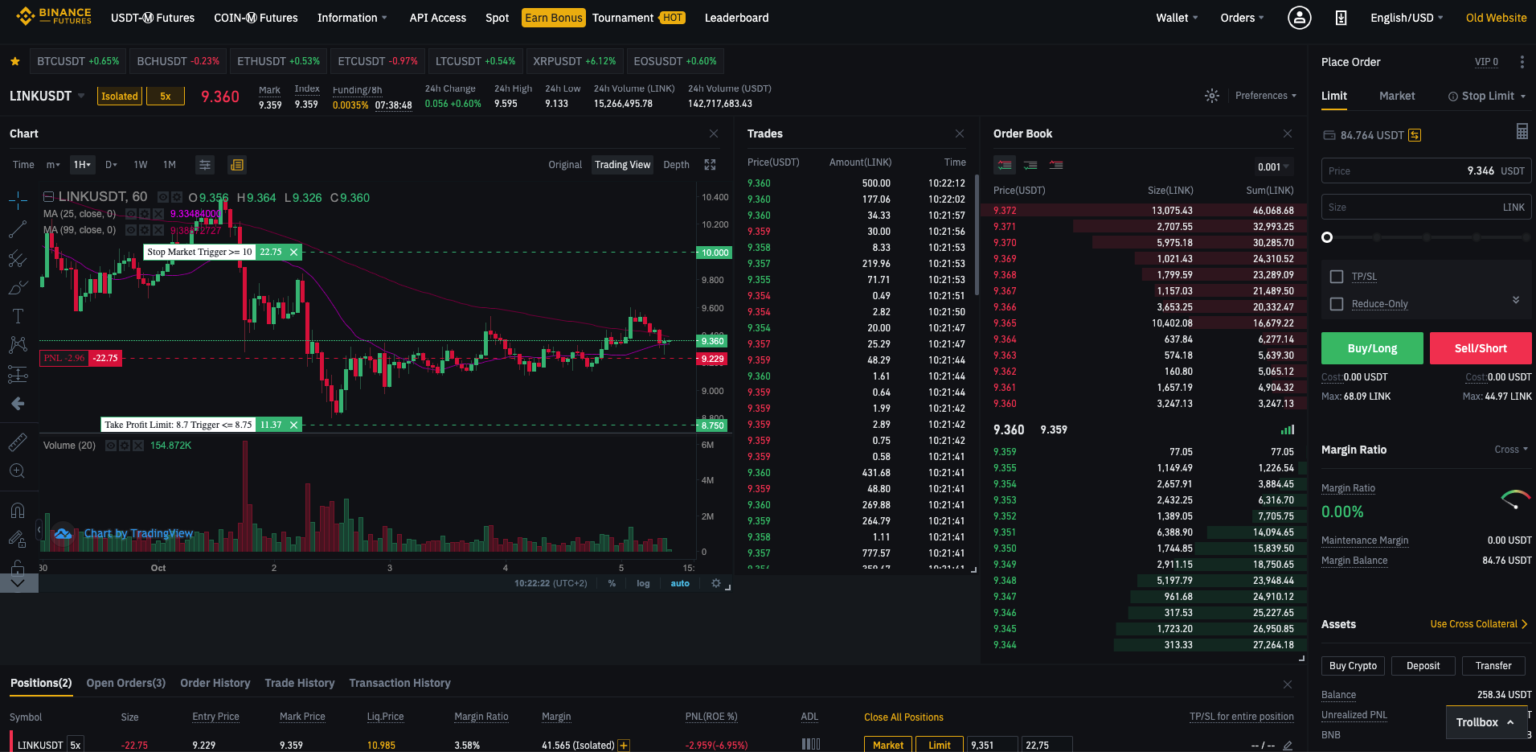1536x752 pixels.
Task: Switch to the Open Orders(3) tab
Action: point(126,683)
